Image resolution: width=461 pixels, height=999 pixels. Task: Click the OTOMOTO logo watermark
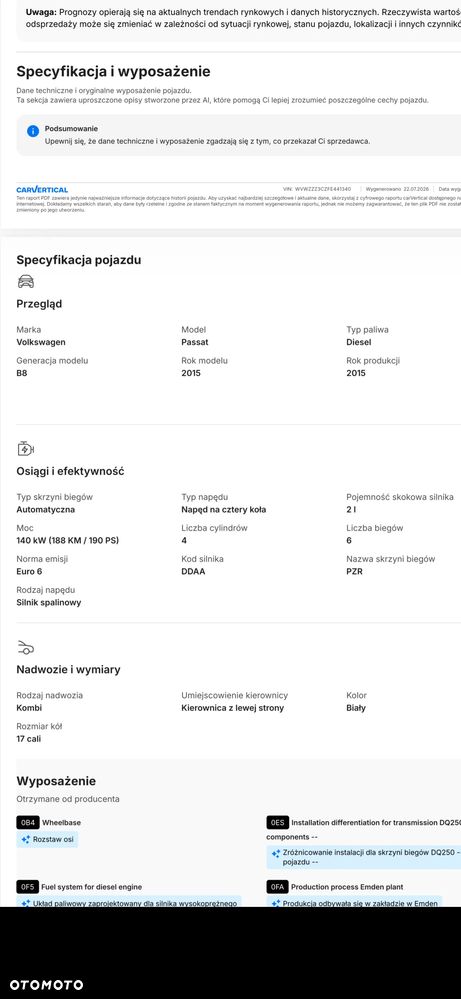(x=46, y=985)
